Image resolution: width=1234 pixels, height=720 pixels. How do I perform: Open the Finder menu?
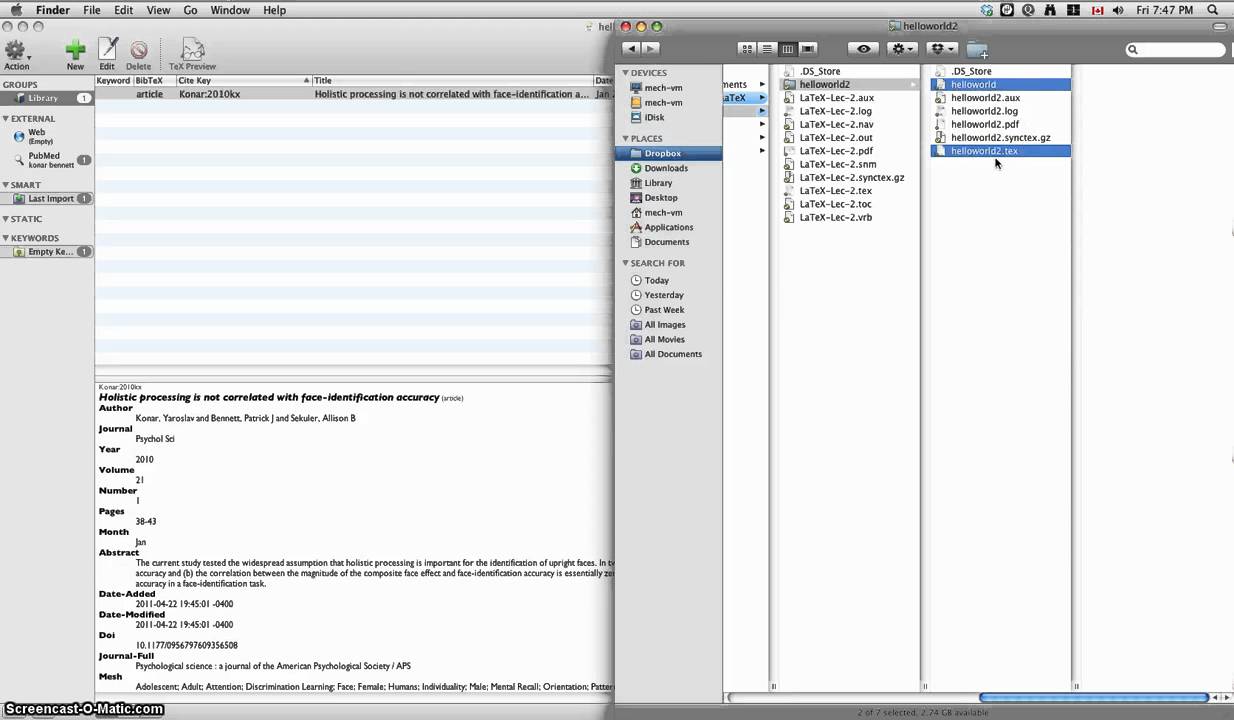(53, 10)
